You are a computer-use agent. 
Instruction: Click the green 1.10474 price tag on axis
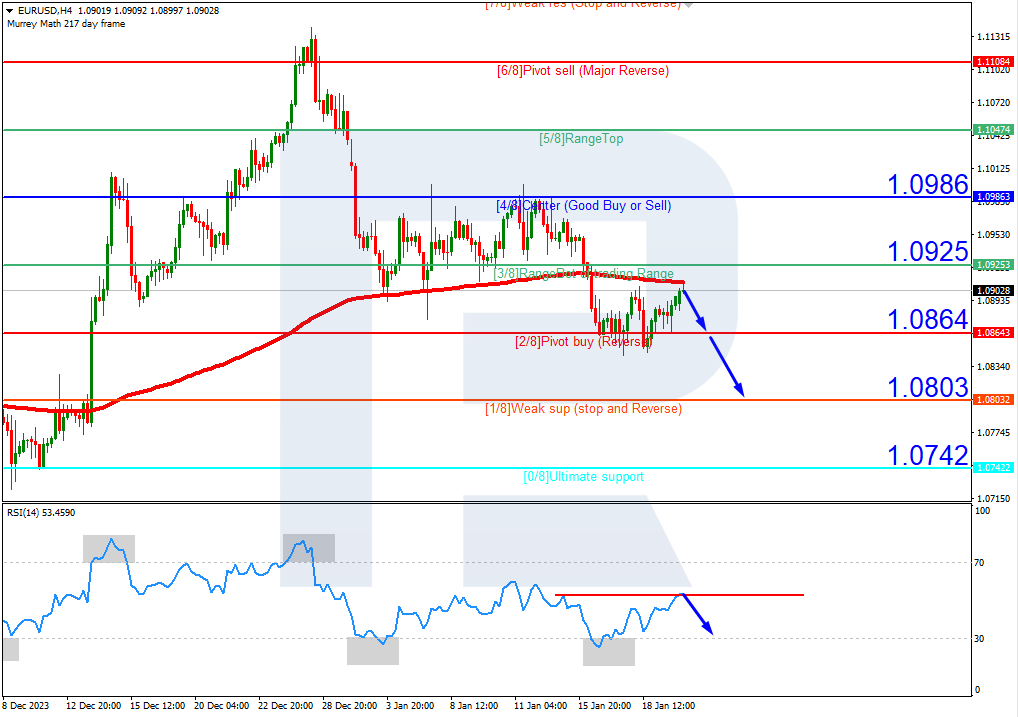pyautogui.click(x=993, y=130)
